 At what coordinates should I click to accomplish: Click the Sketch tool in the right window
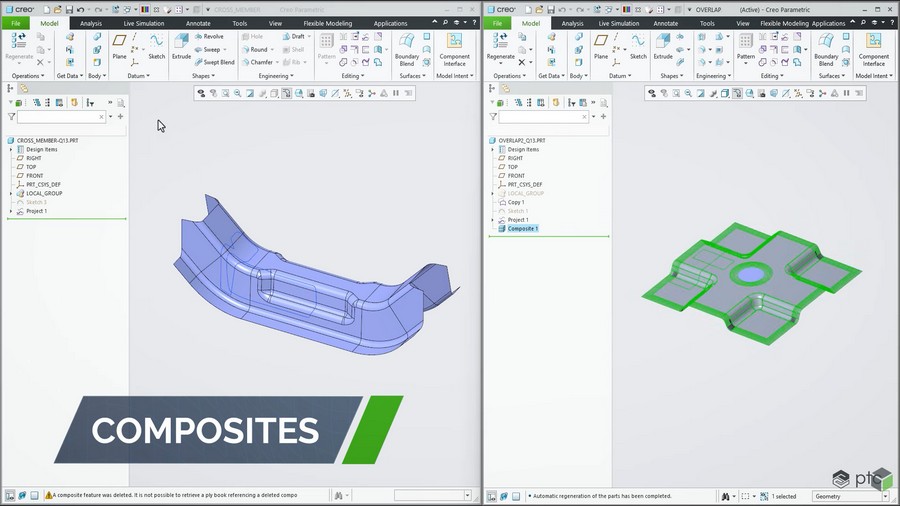[x=638, y=46]
